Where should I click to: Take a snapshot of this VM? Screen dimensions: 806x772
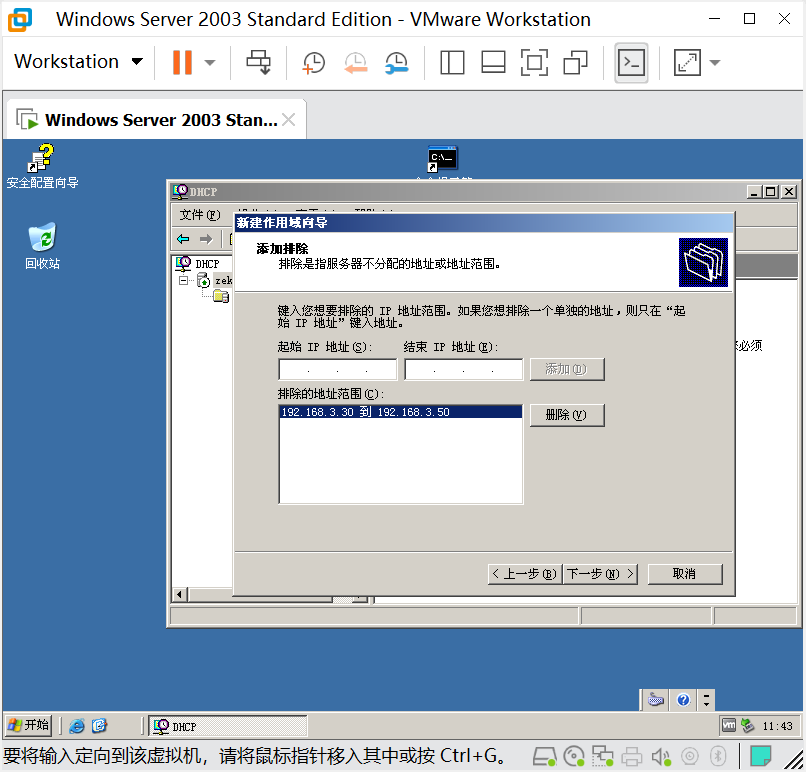point(313,63)
